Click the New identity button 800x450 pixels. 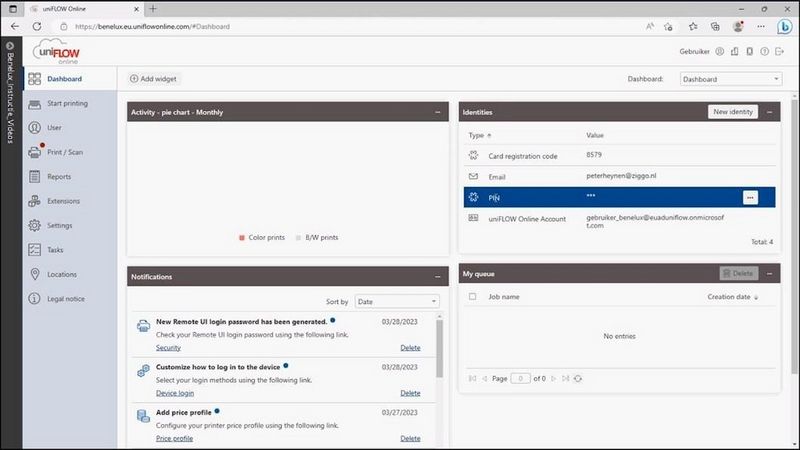tap(732, 112)
